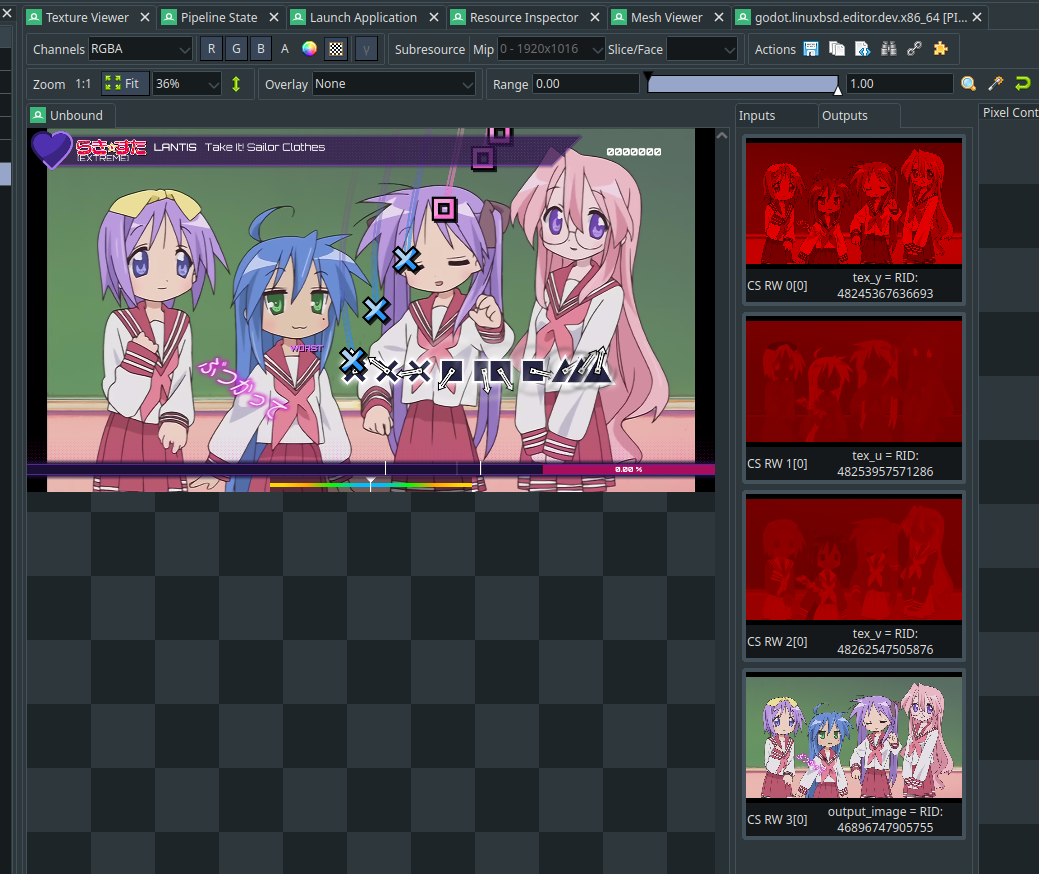Screen dimensions: 1039x874
Task: Click the RenderDoc icon on Launch Application tab
Action: (298, 17)
